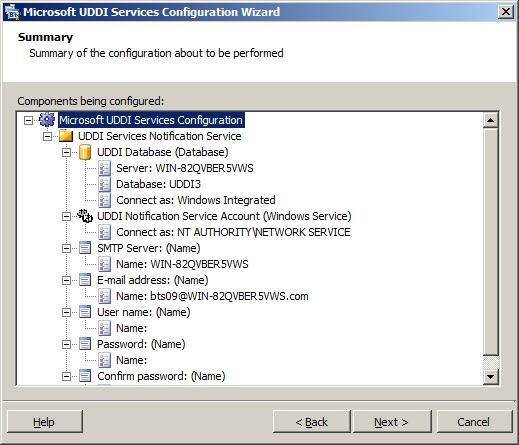Select Name: bts09@WIN-82QVBER5VWS.com row
Screen dimensions: 519x445
[212, 296]
